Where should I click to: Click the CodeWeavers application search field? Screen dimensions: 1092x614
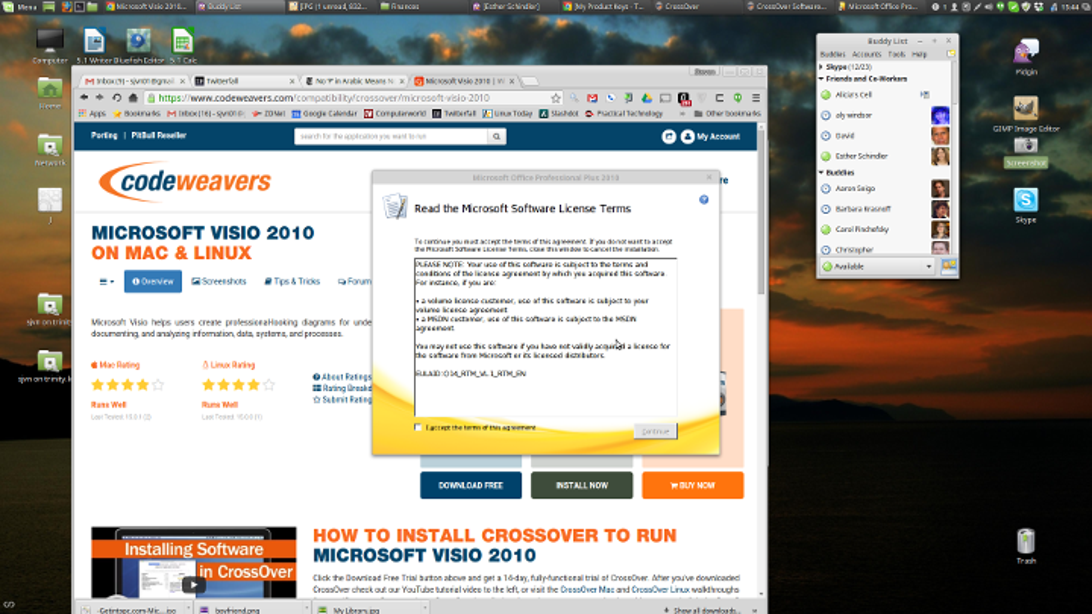(391, 136)
